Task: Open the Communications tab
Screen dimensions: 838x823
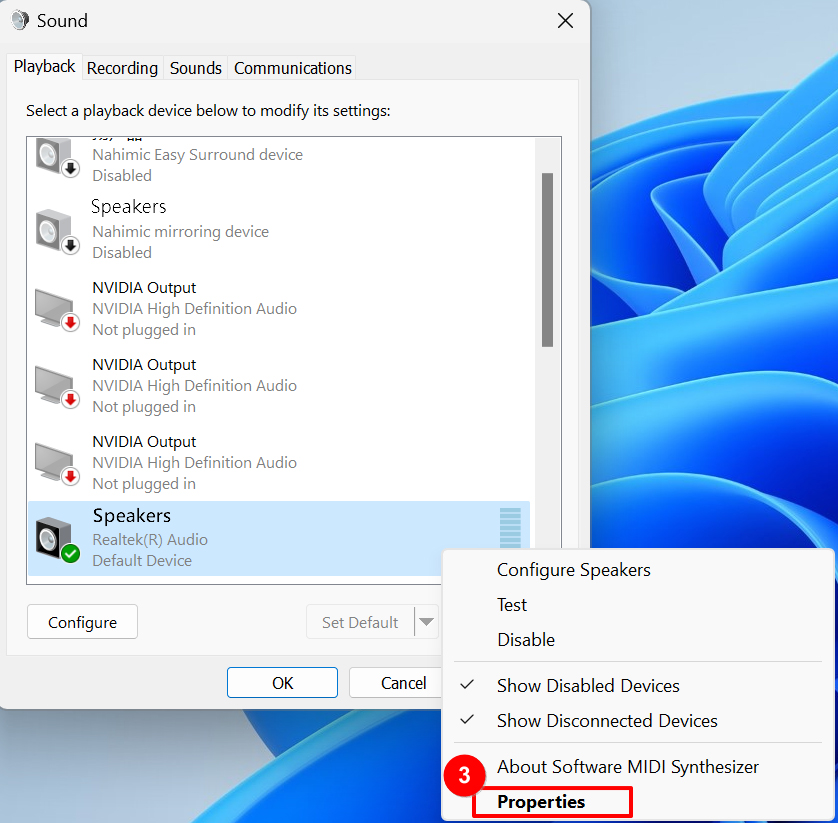Action: (293, 68)
